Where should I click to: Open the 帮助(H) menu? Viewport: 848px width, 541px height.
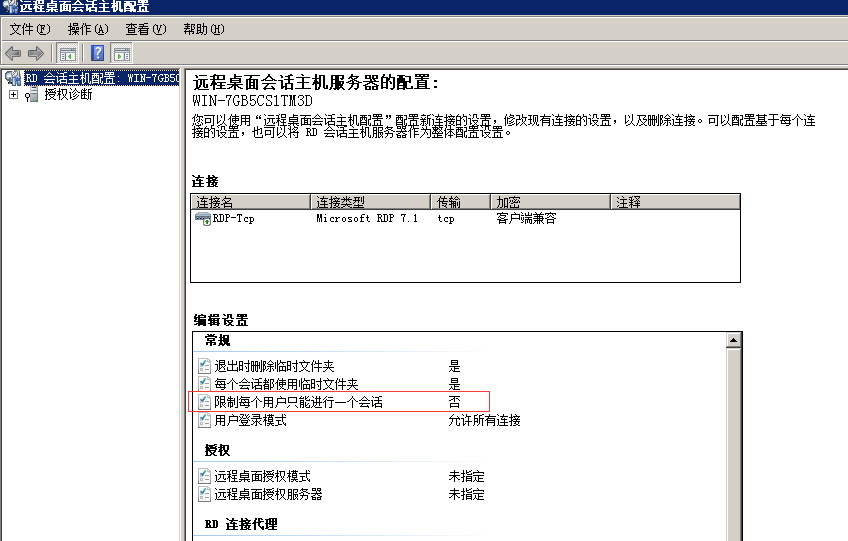[x=203, y=29]
